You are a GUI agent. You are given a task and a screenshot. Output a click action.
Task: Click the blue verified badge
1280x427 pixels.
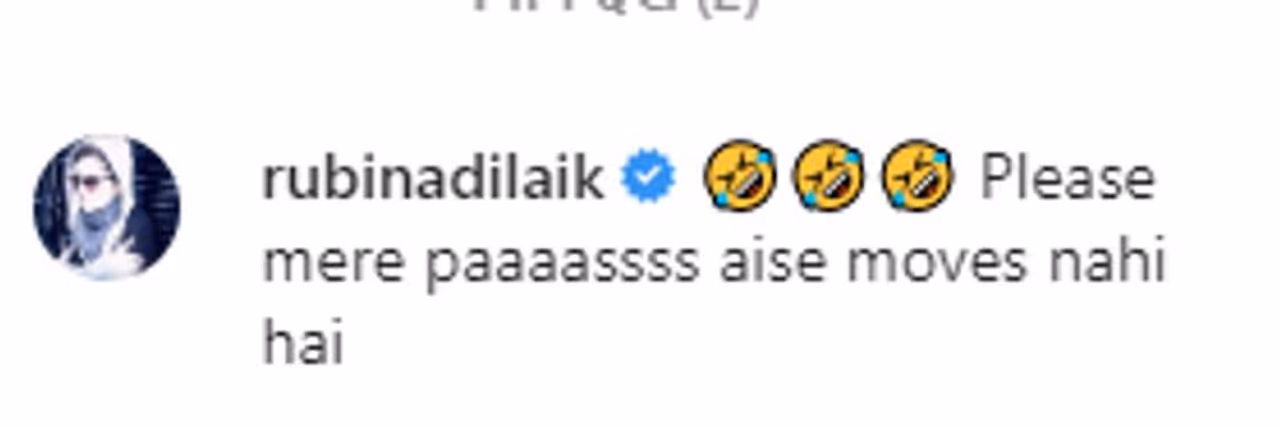coord(648,179)
